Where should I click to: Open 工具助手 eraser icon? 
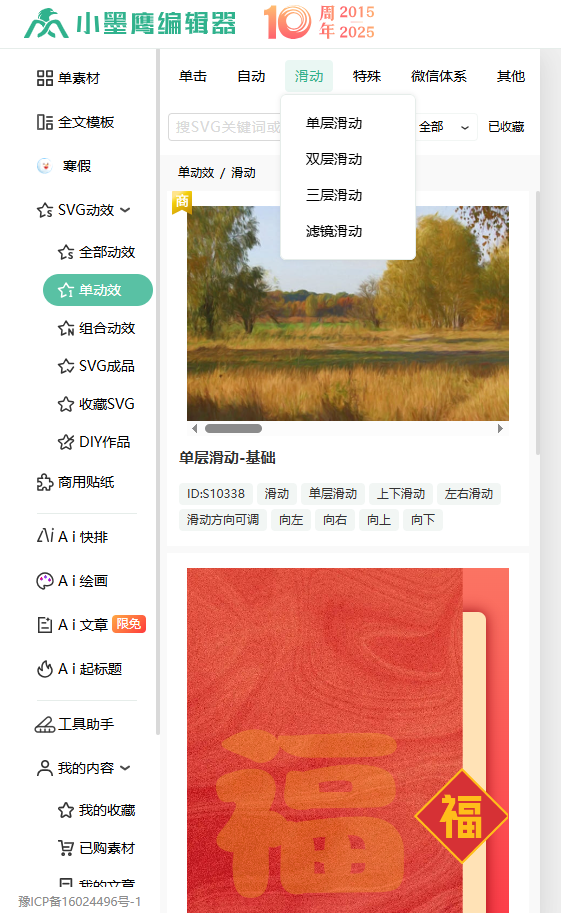(45, 724)
